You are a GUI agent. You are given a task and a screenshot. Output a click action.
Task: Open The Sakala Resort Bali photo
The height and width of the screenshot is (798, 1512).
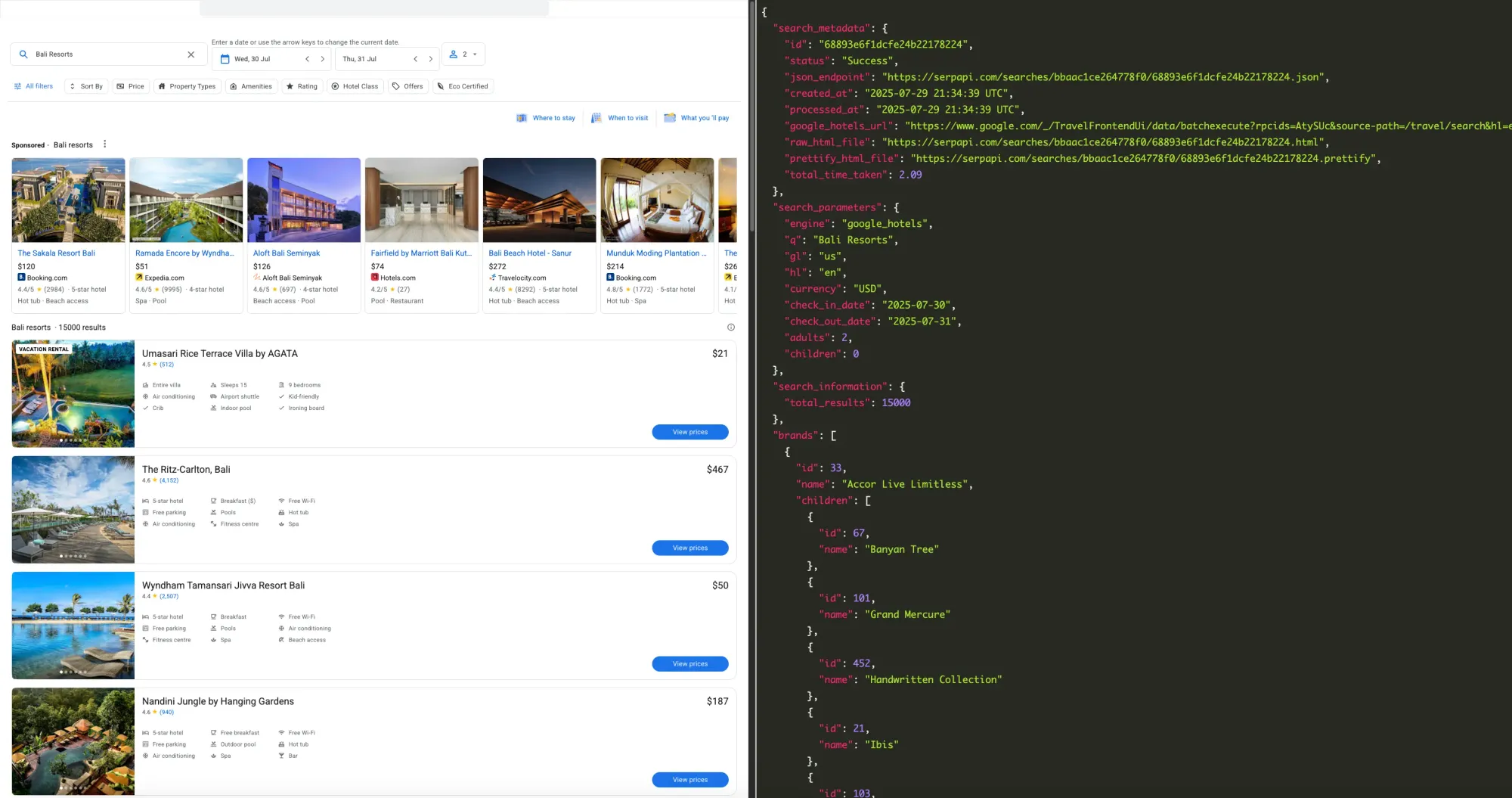click(69, 200)
